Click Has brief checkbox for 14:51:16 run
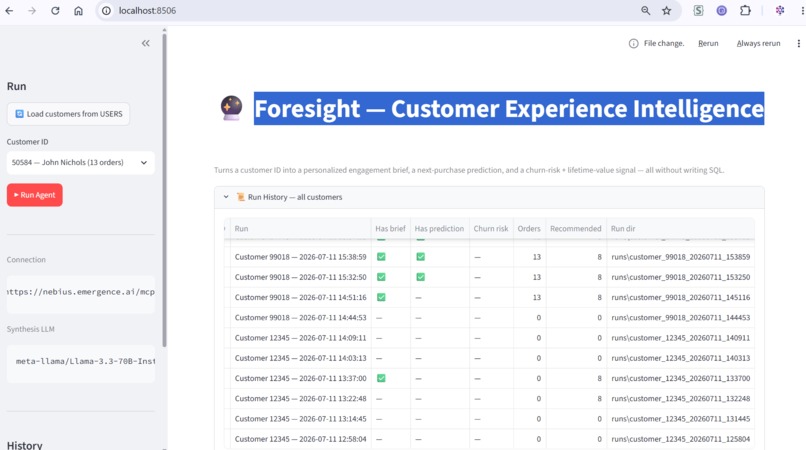This screenshot has width=806, height=450. click(381, 297)
